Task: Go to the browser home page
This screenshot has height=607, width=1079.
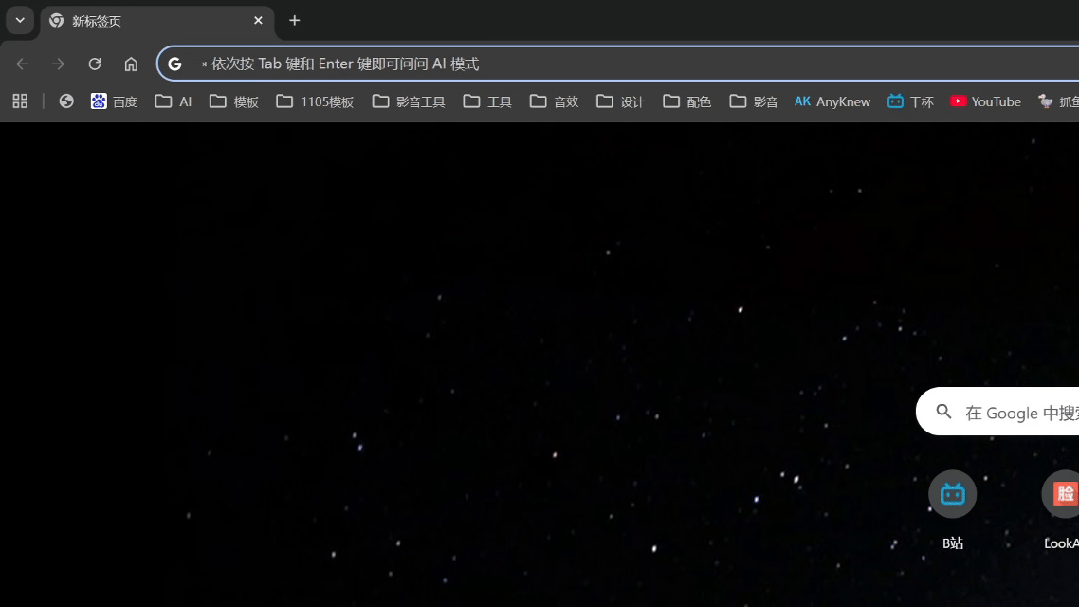Action: point(131,63)
